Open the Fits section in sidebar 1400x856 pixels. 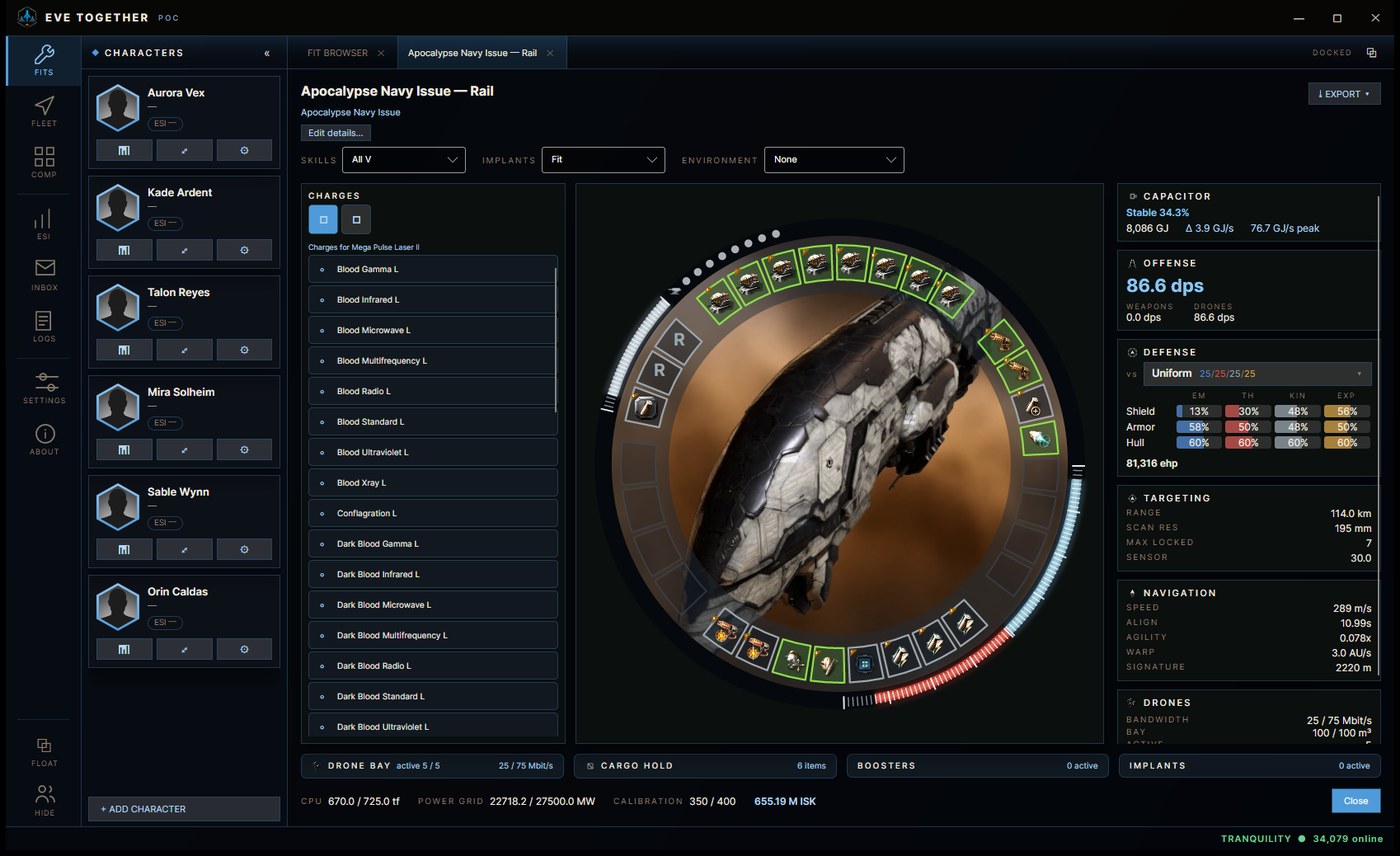click(44, 61)
